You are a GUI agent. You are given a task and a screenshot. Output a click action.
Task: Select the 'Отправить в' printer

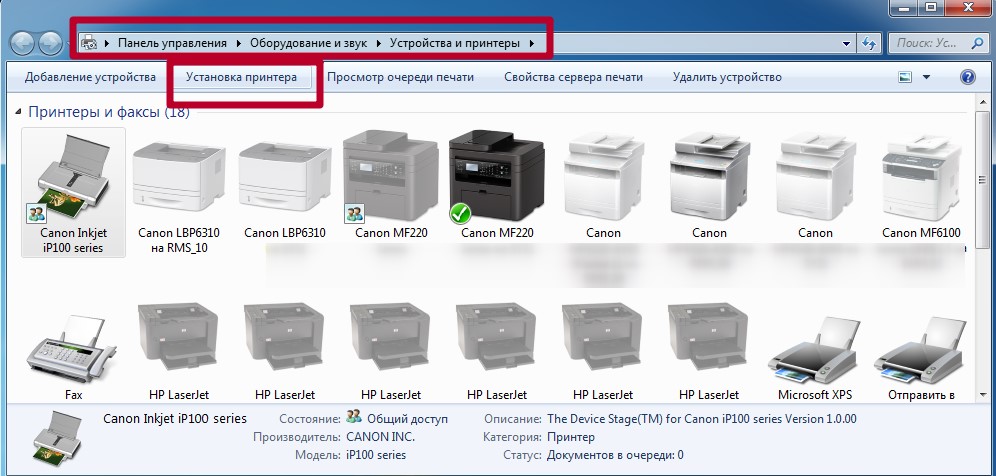click(921, 356)
